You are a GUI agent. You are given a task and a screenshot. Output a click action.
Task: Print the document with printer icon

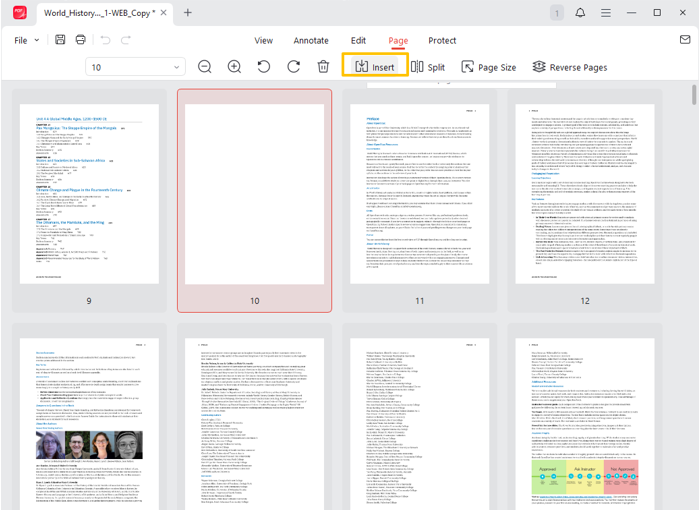click(80, 40)
